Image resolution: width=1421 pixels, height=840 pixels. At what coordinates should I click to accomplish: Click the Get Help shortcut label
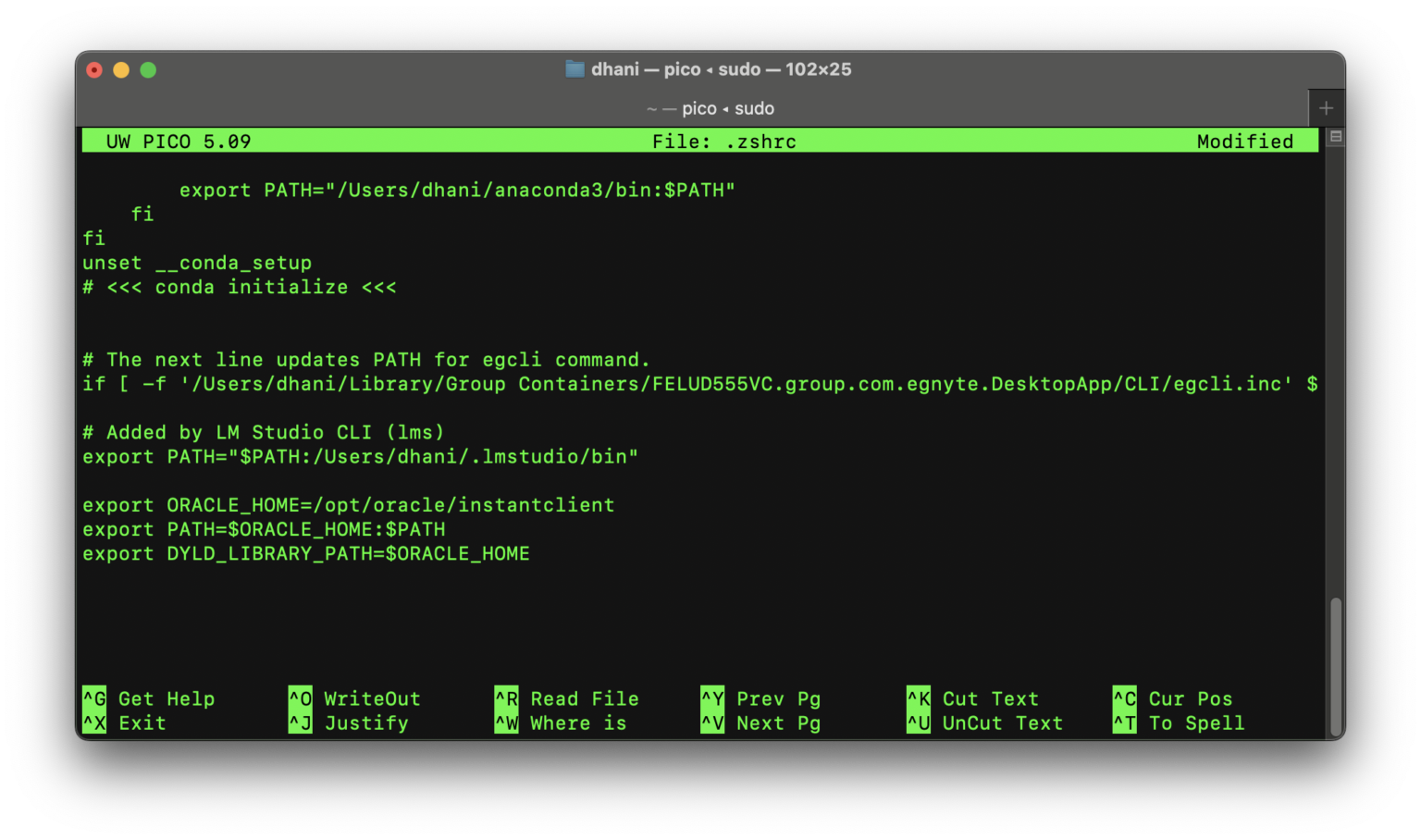click(x=166, y=698)
